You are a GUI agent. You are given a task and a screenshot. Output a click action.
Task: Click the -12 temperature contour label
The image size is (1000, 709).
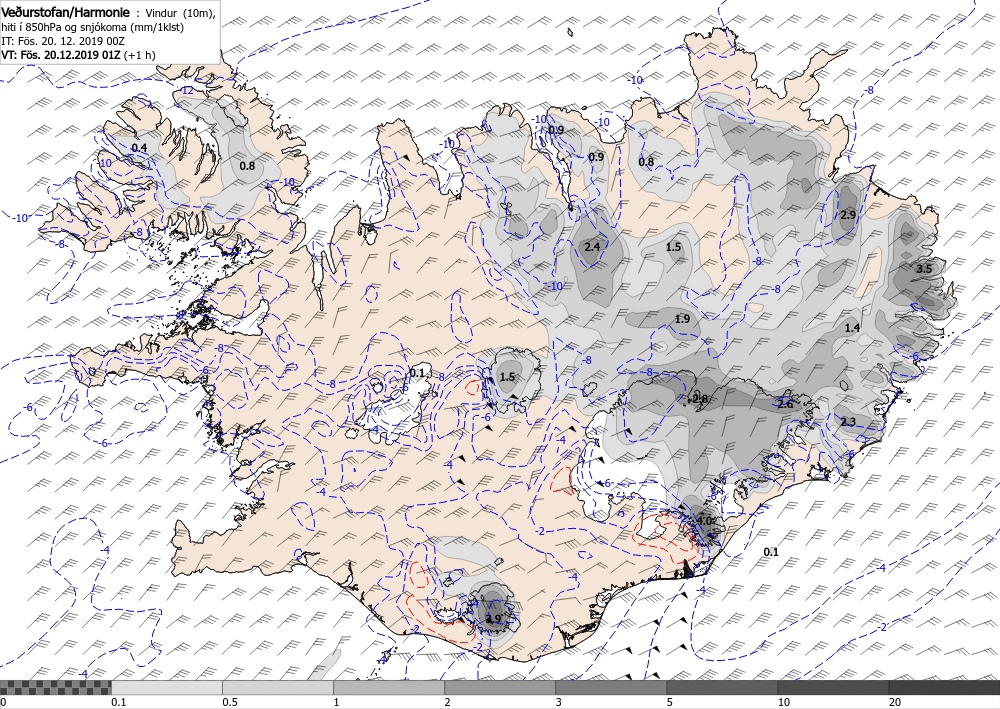[187, 91]
